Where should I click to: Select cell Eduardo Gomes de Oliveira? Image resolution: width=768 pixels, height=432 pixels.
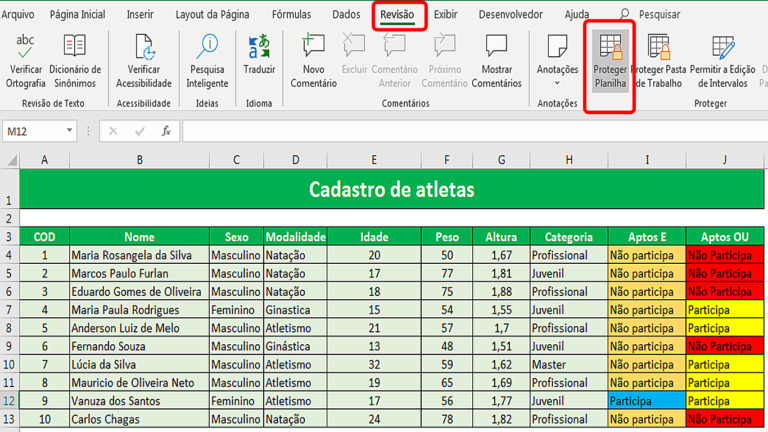click(x=140, y=292)
